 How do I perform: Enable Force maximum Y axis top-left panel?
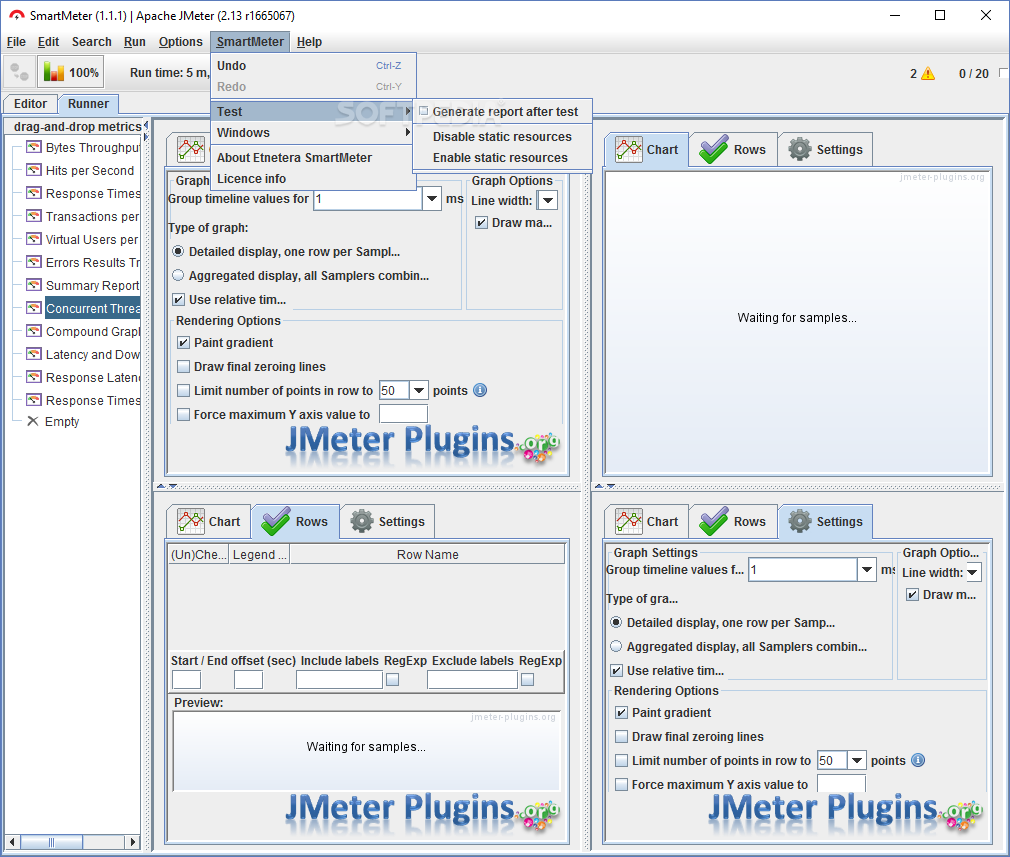pyautogui.click(x=184, y=414)
